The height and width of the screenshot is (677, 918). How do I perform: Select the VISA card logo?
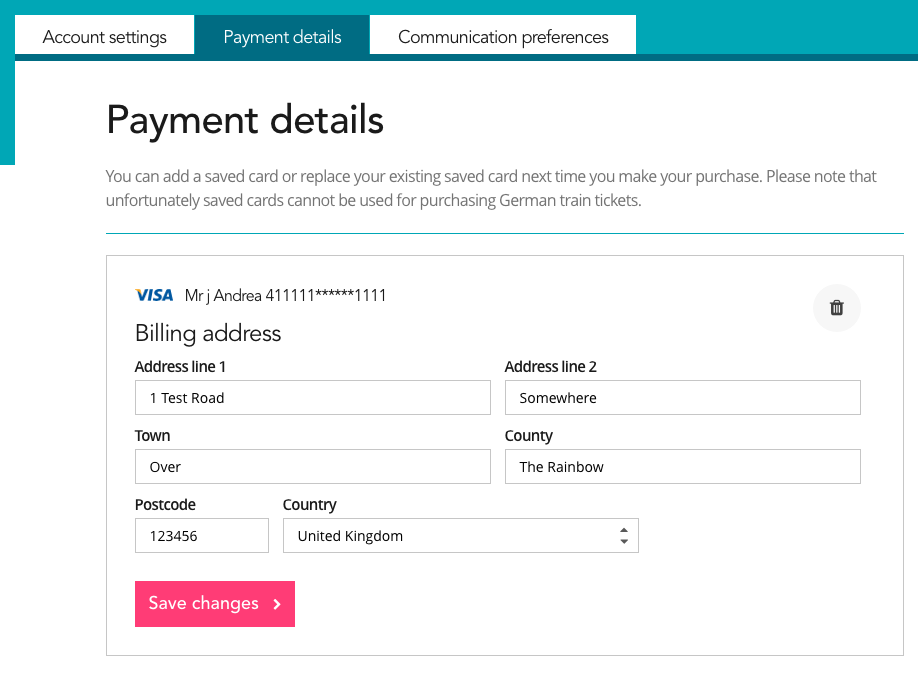154,294
